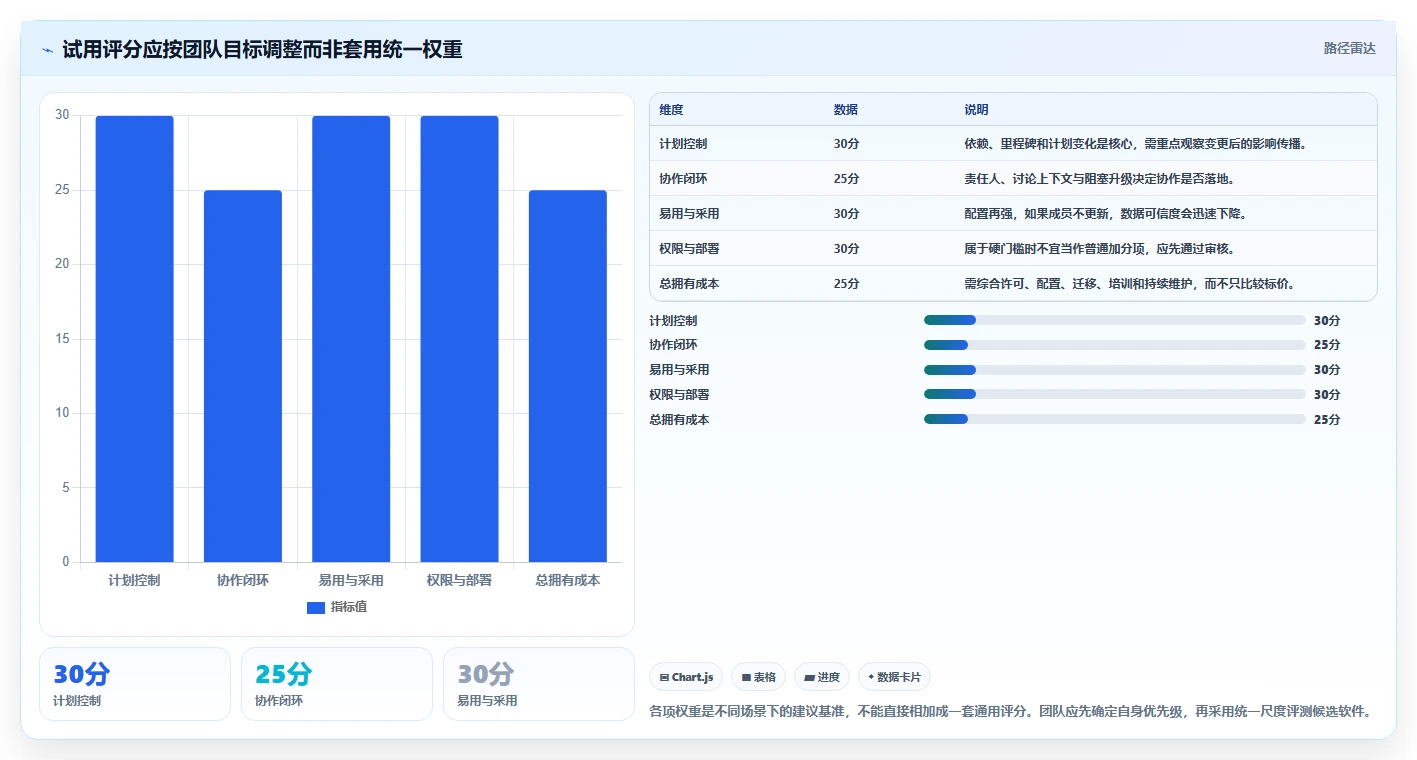Click the 说明 column header
The height and width of the screenshot is (760, 1417).
pos(976,110)
